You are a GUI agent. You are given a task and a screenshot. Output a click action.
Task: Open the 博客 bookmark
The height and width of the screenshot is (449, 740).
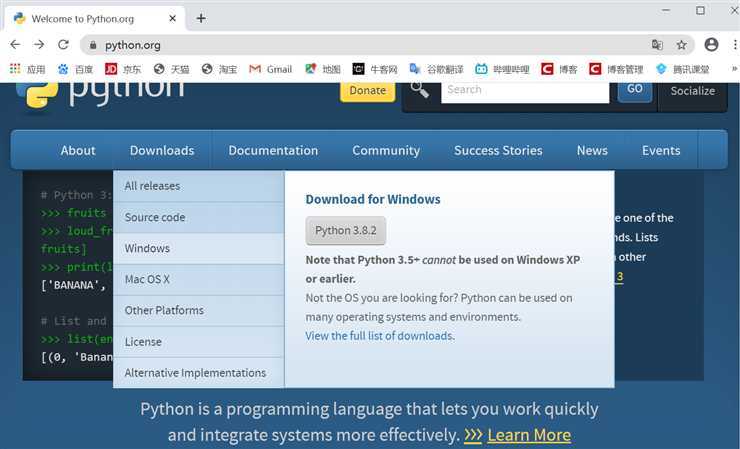coord(559,69)
